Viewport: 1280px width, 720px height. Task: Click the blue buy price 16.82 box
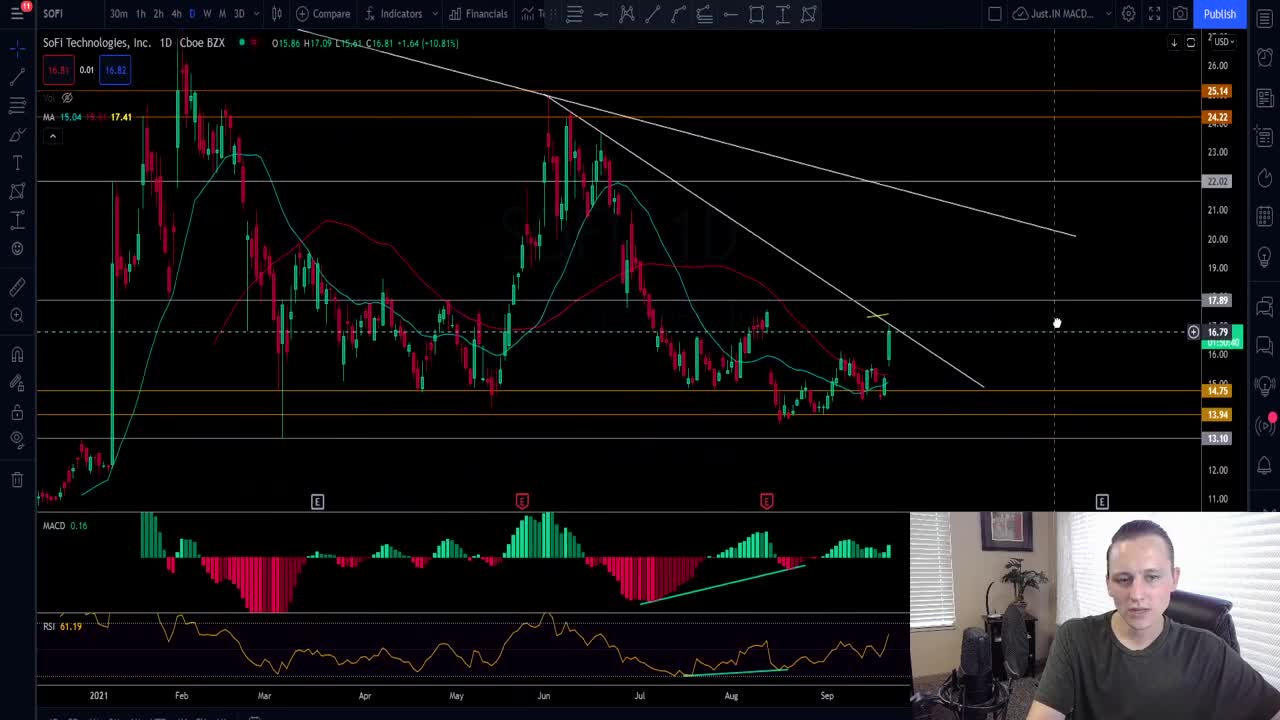click(115, 70)
